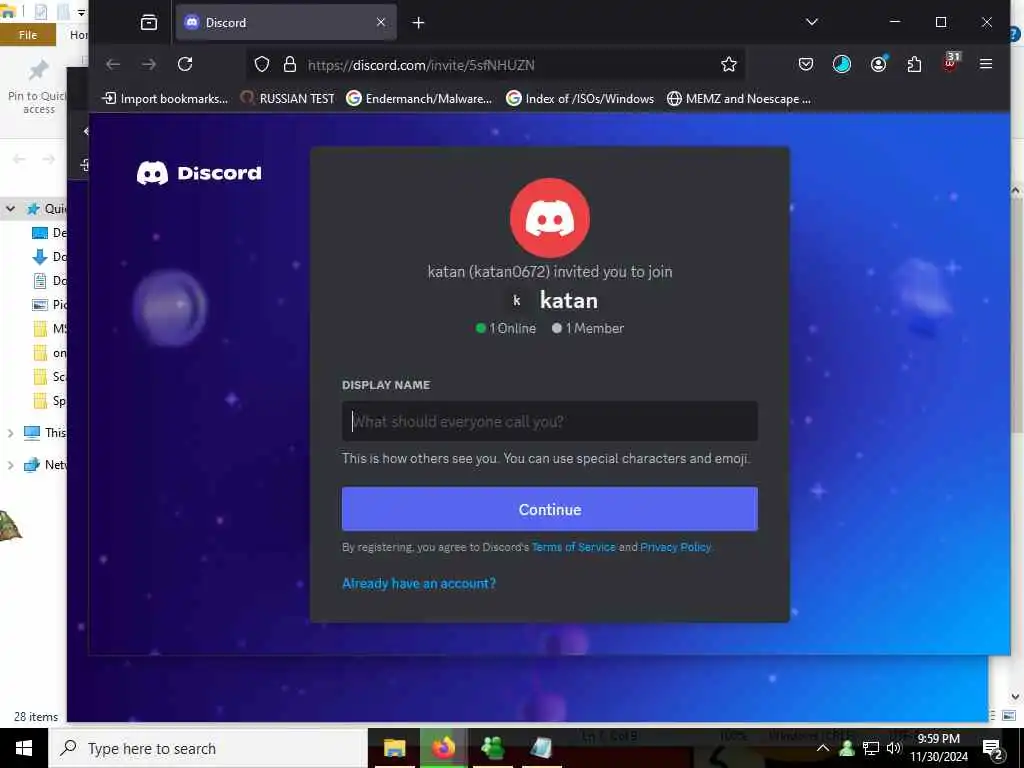Click Already have an account? link
This screenshot has width=1024, height=768.
pyautogui.click(x=419, y=583)
